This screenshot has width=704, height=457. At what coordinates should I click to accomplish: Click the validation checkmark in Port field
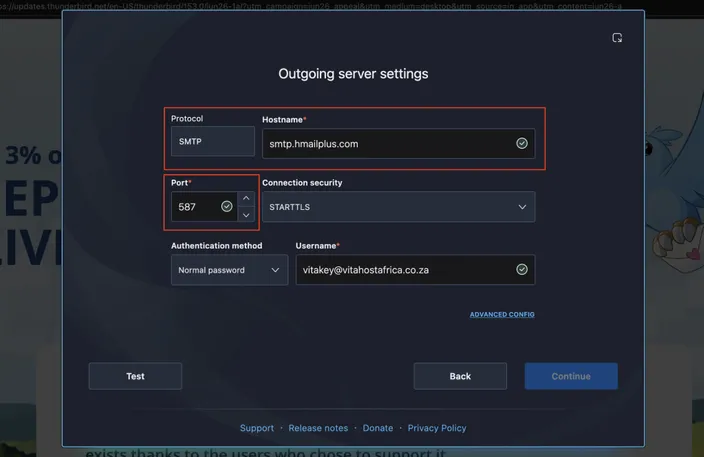227,206
